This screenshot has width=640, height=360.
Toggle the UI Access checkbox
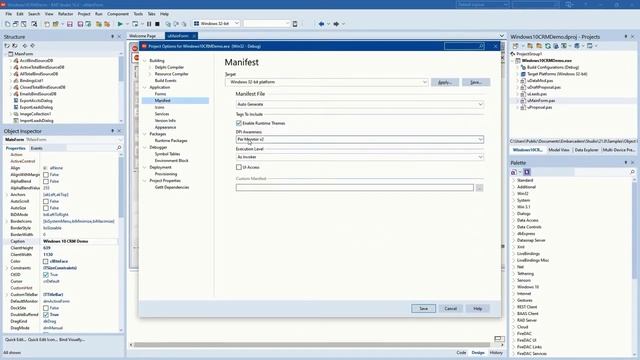point(239,167)
